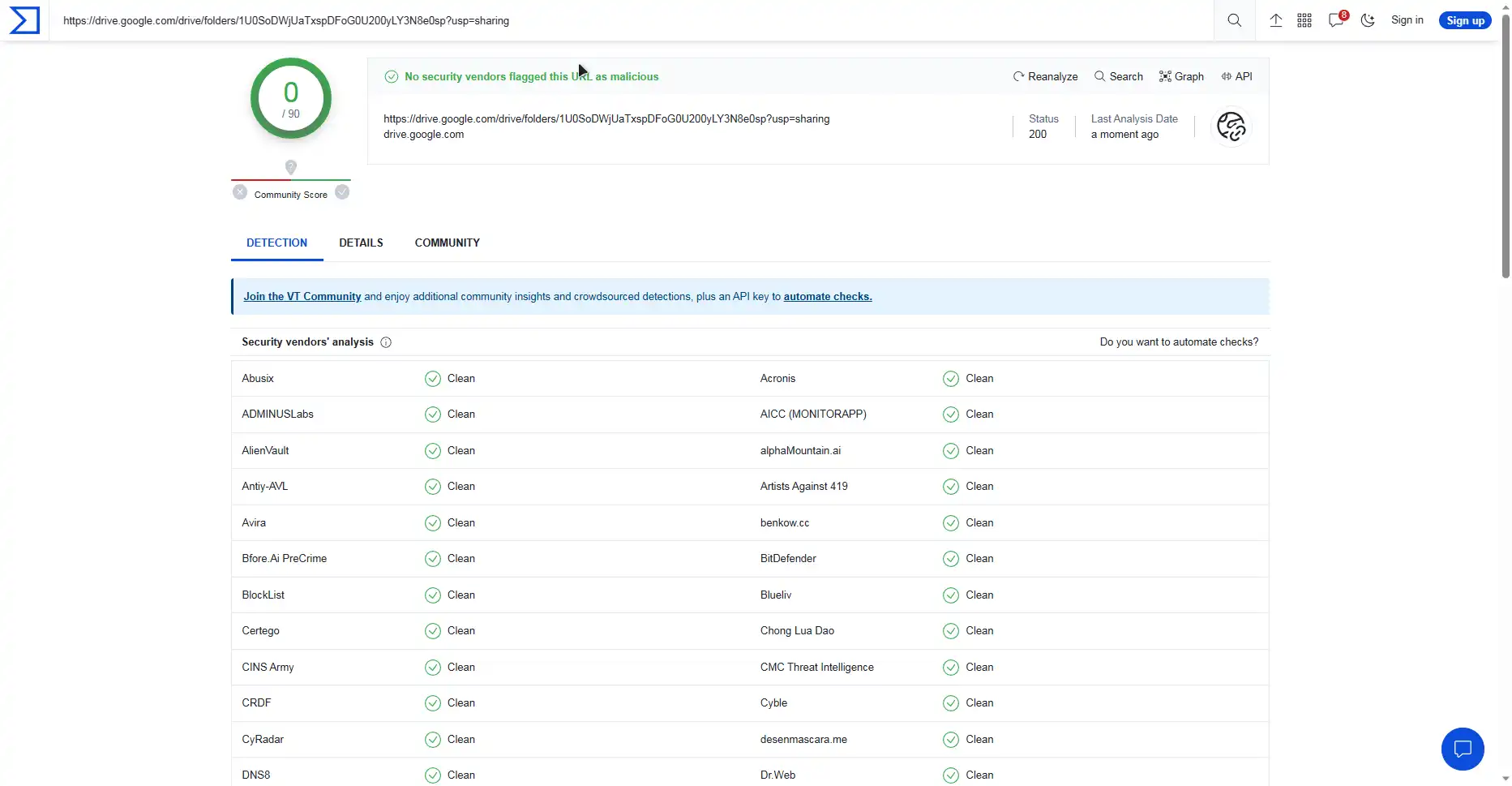
Task: Click the security vendors' analysis info icon
Action: tap(386, 342)
